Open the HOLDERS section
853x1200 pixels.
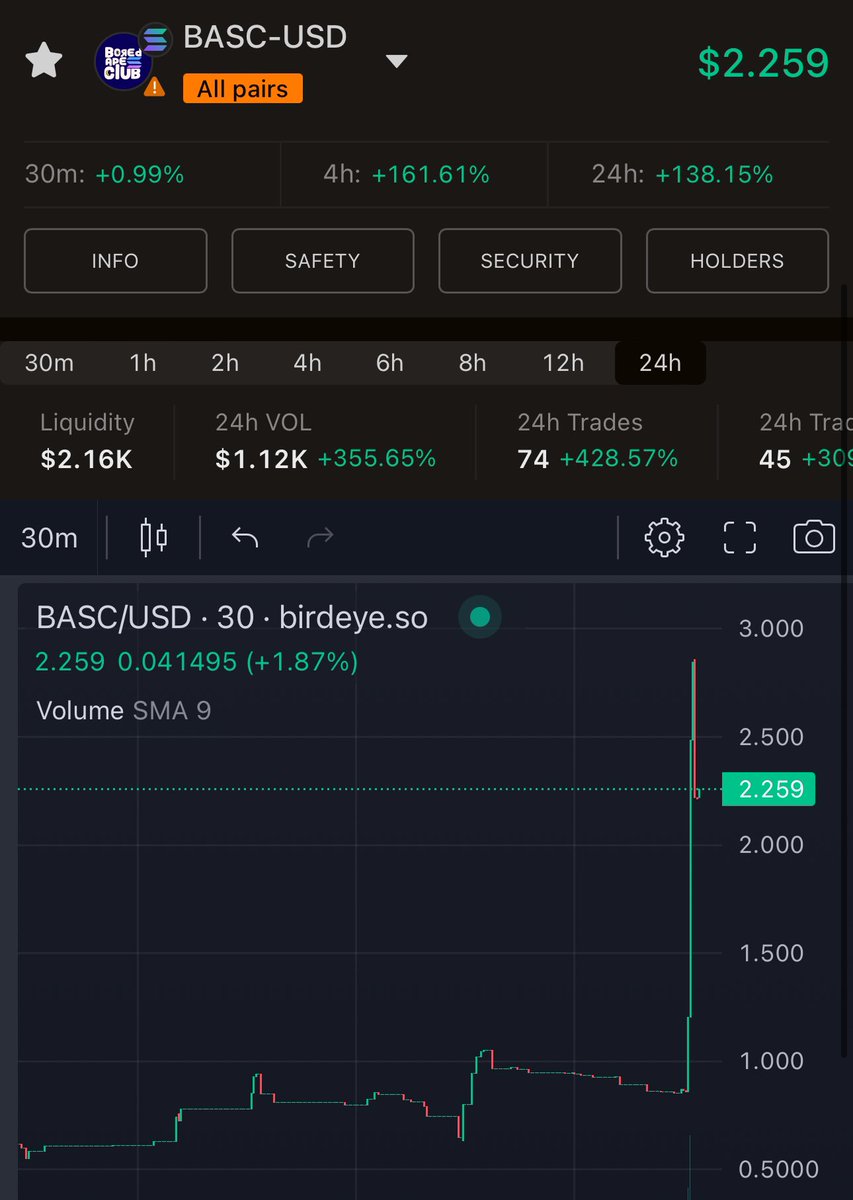pyautogui.click(x=737, y=261)
